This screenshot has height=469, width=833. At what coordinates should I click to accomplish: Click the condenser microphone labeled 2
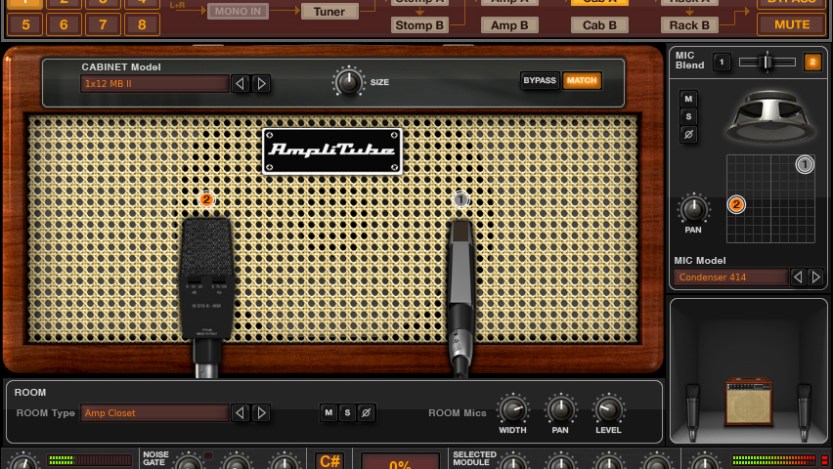pyautogui.click(x=206, y=280)
